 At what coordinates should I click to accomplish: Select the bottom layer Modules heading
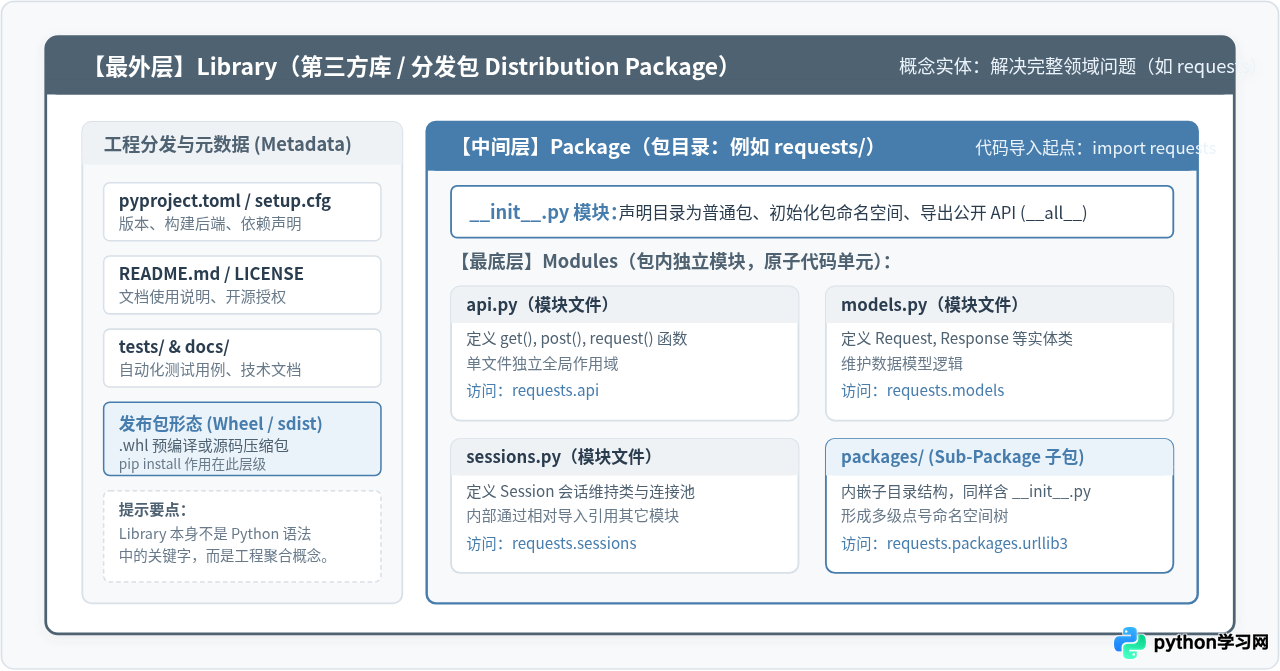coord(672,262)
